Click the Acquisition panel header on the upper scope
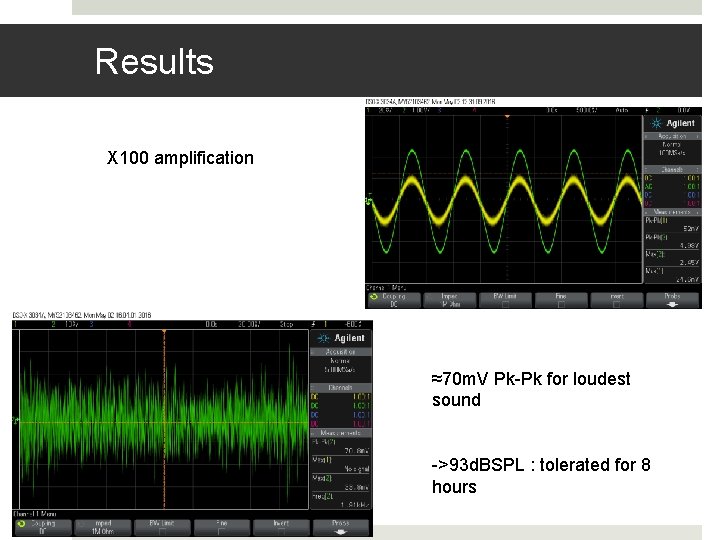 (672, 136)
